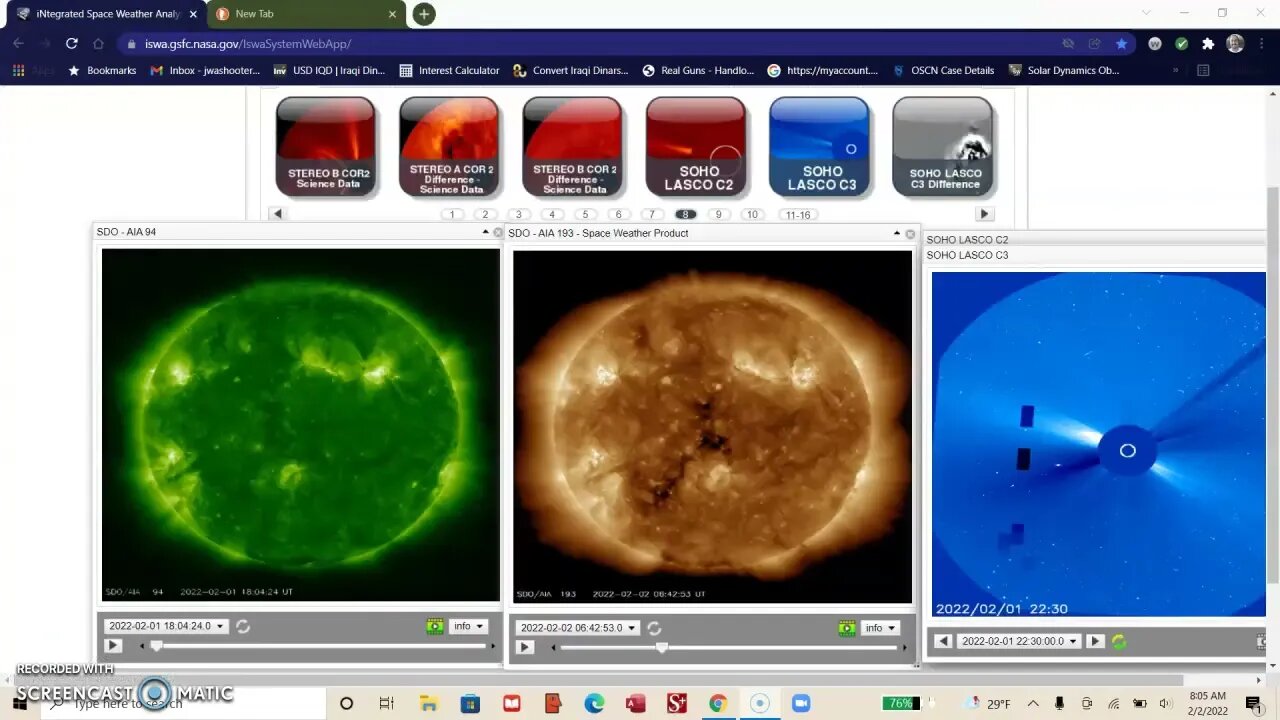
Task: Click the AIA 94 slider right arrow
Action: (x=493, y=646)
